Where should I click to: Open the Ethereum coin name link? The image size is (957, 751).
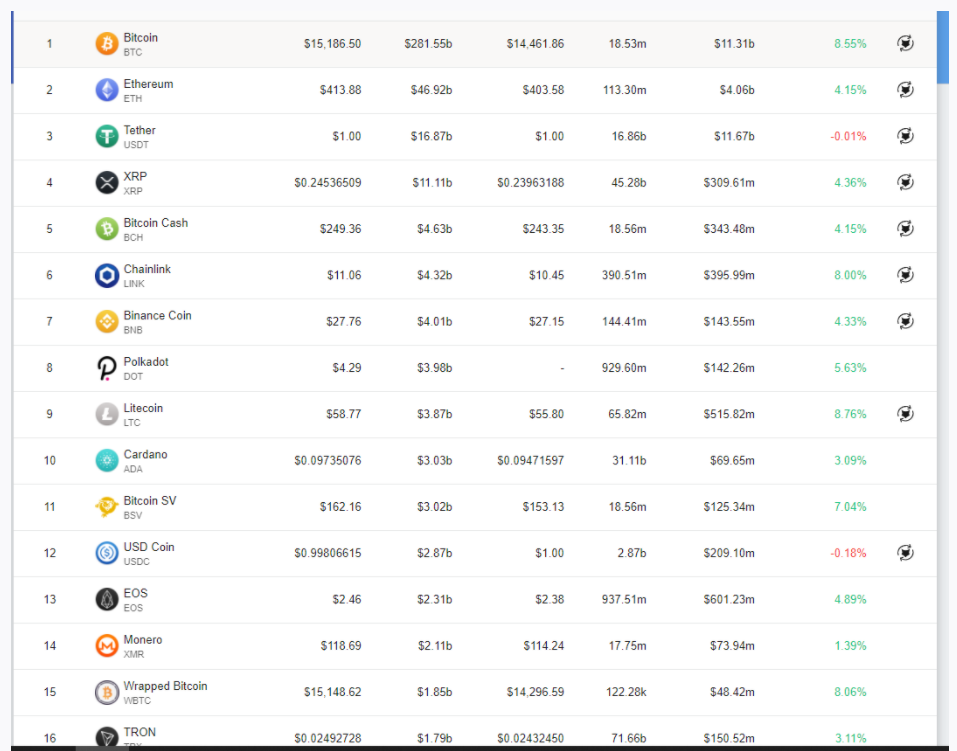[x=148, y=84]
